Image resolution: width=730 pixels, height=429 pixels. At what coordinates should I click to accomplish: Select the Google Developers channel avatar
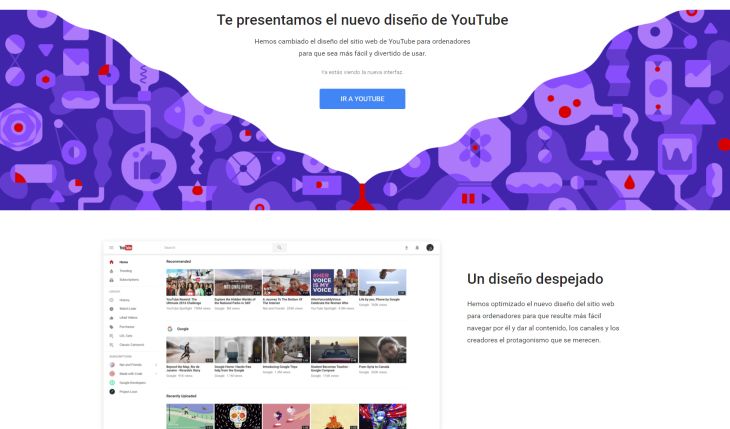click(x=112, y=382)
